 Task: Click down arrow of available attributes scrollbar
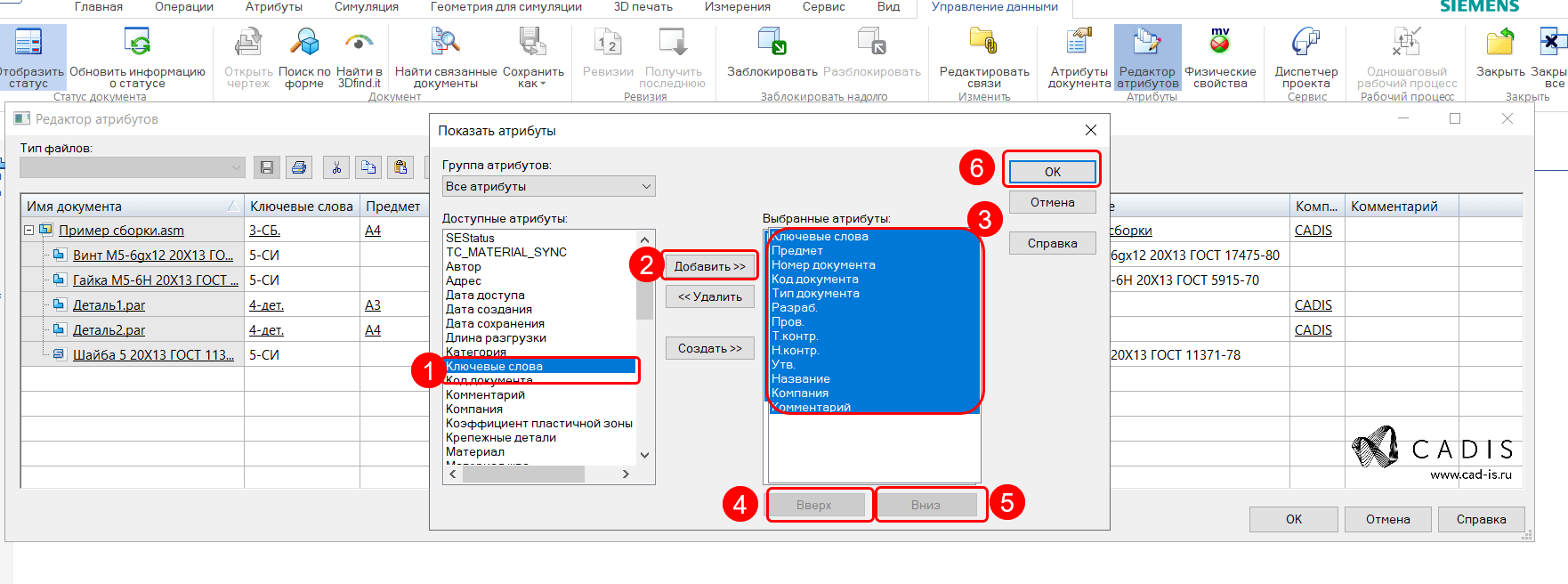(x=645, y=454)
